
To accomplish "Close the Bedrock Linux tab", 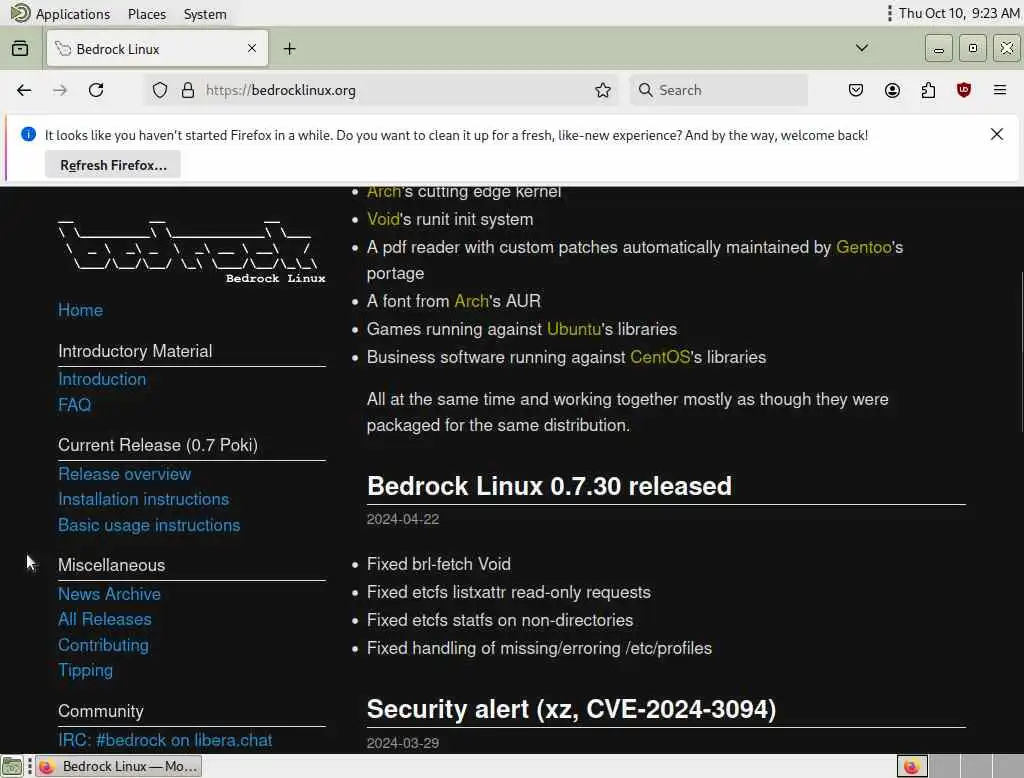I will click(x=252, y=48).
